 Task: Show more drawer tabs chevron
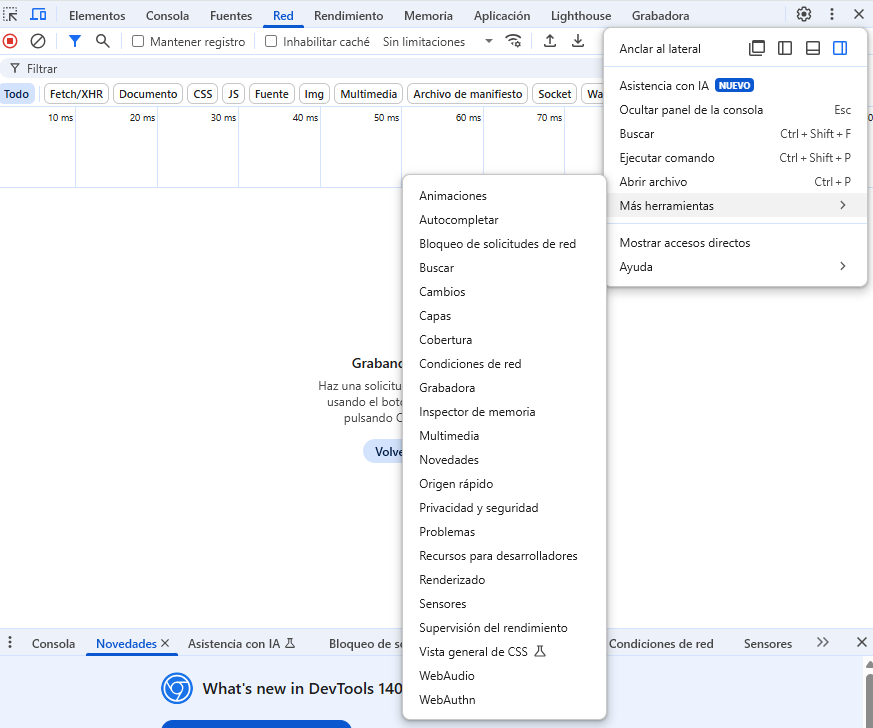point(823,643)
